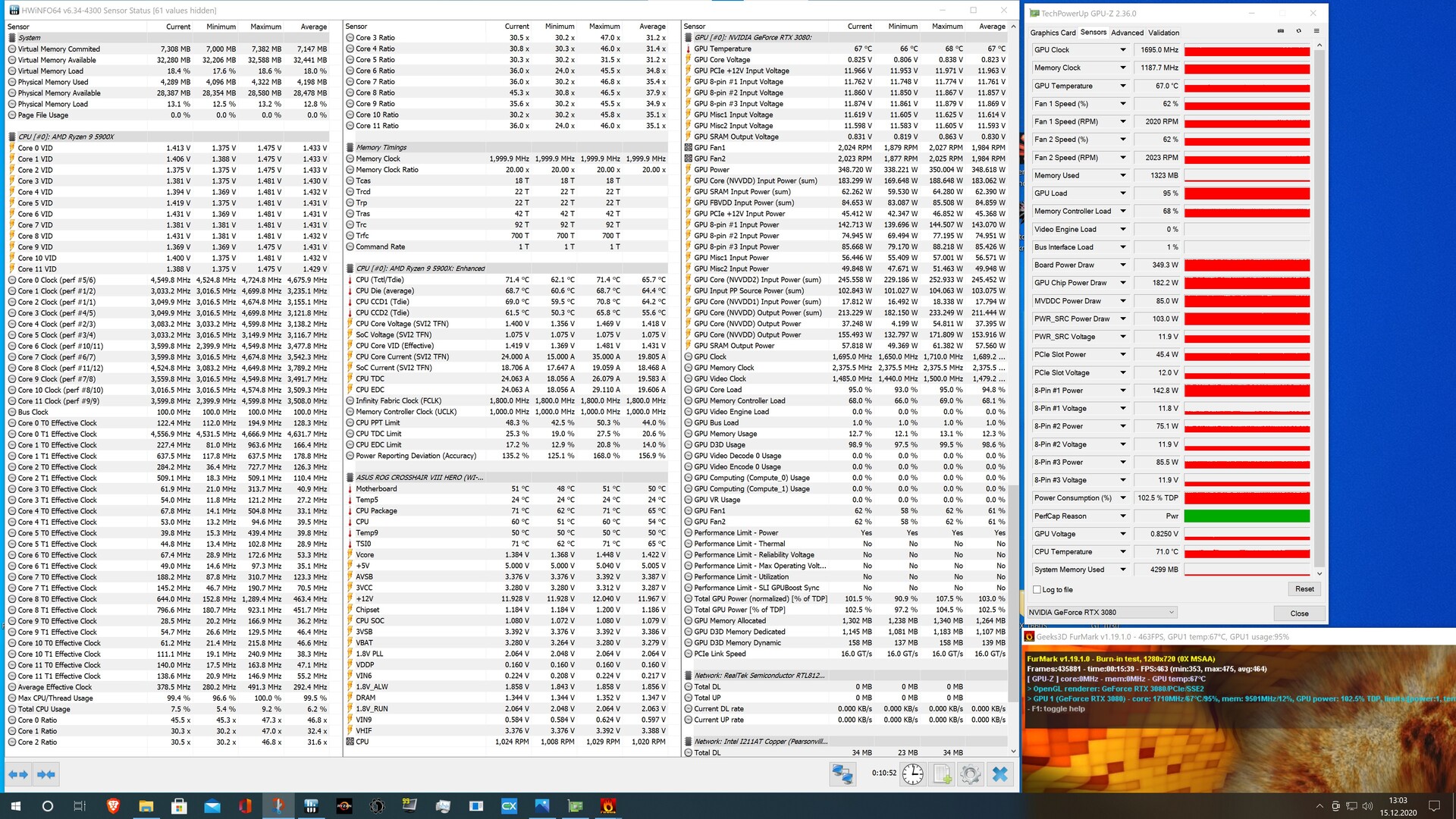Image resolution: width=1456 pixels, height=819 pixels.
Task: Click HWiNFO blue X close sensors icon
Action: point(1000,773)
